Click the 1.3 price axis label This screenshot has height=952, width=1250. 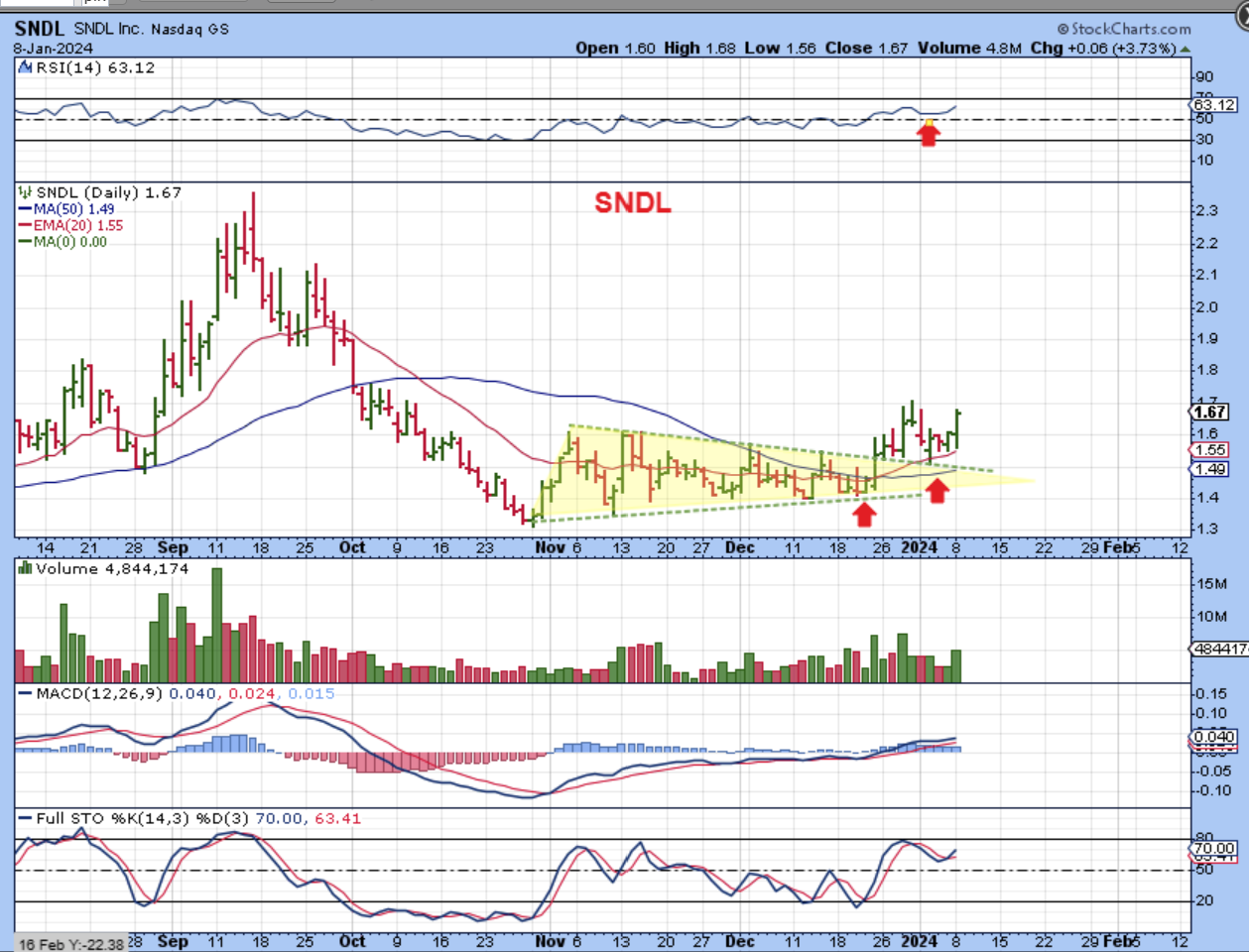point(1206,529)
